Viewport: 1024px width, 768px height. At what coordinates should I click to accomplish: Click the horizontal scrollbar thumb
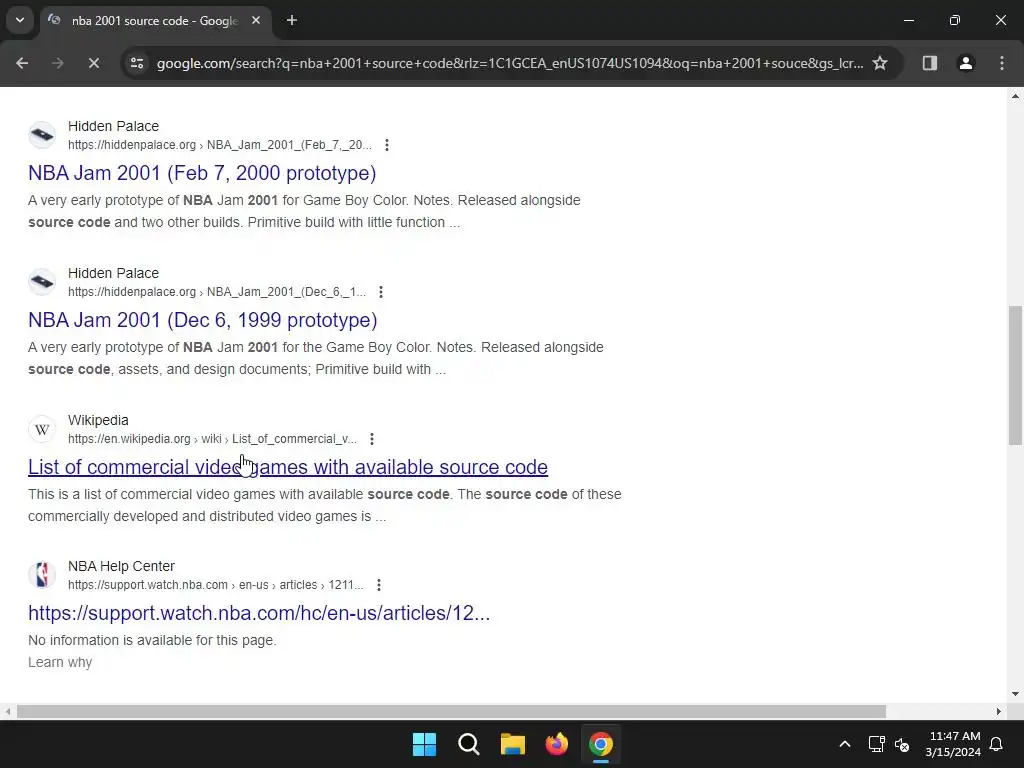tap(451, 711)
